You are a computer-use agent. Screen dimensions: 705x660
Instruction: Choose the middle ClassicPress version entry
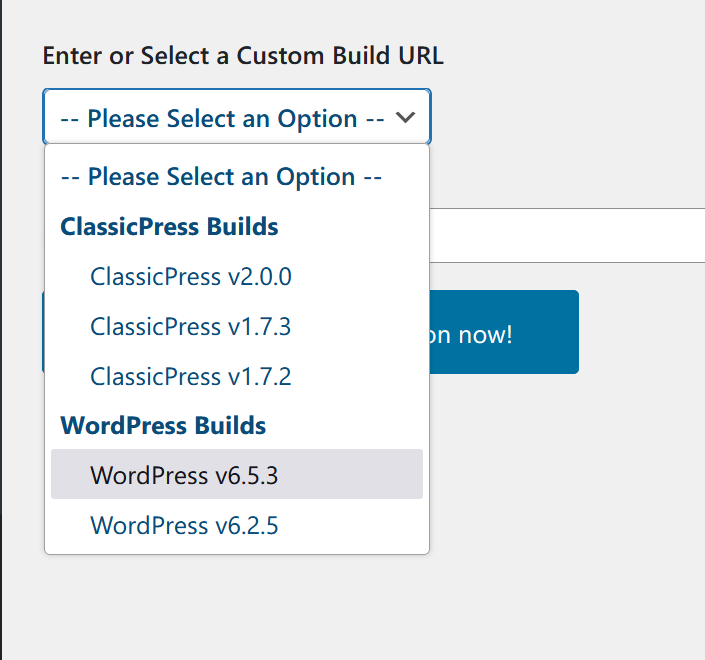coord(191,326)
